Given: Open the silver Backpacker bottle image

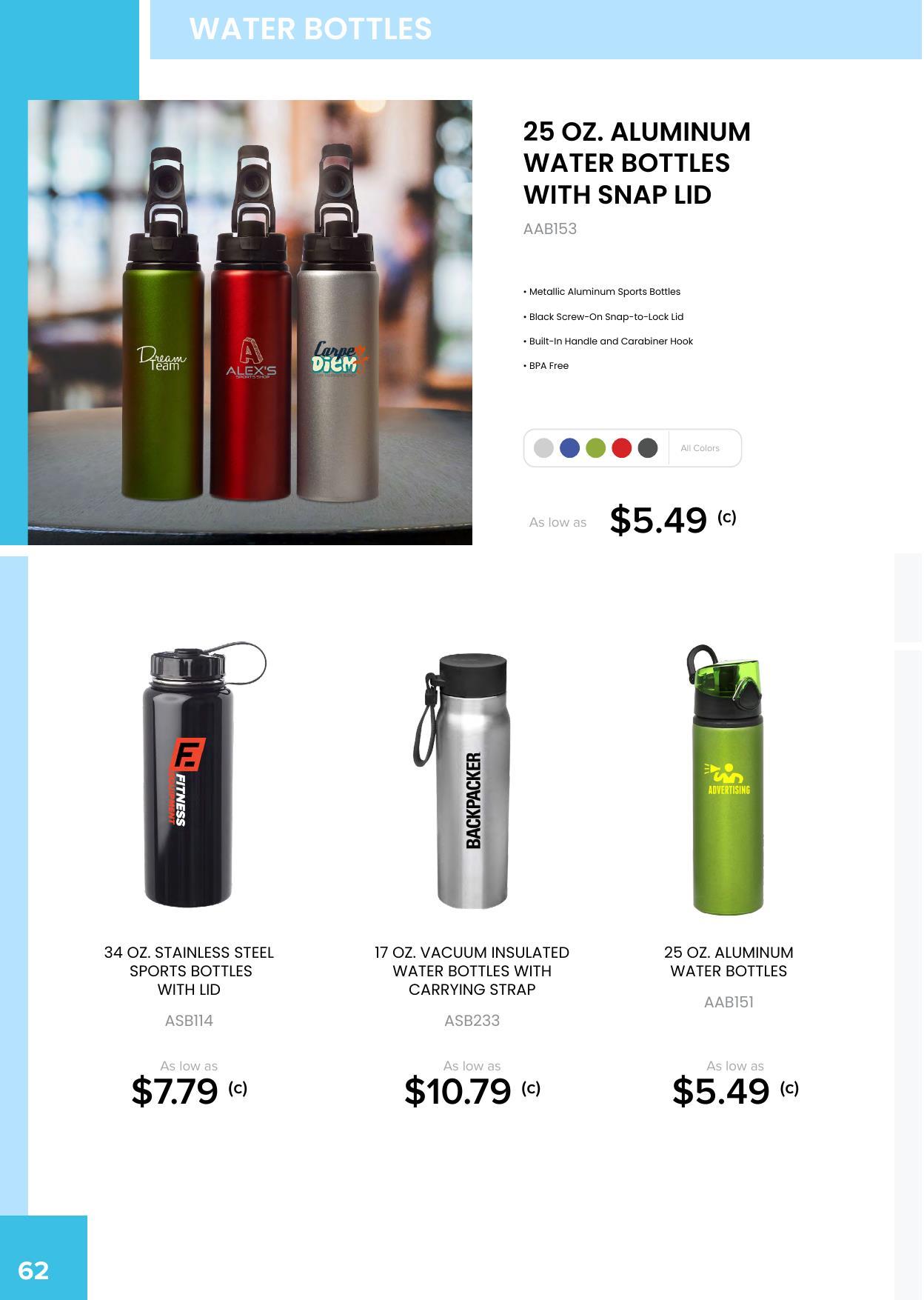Looking at the screenshot, I should [464, 781].
